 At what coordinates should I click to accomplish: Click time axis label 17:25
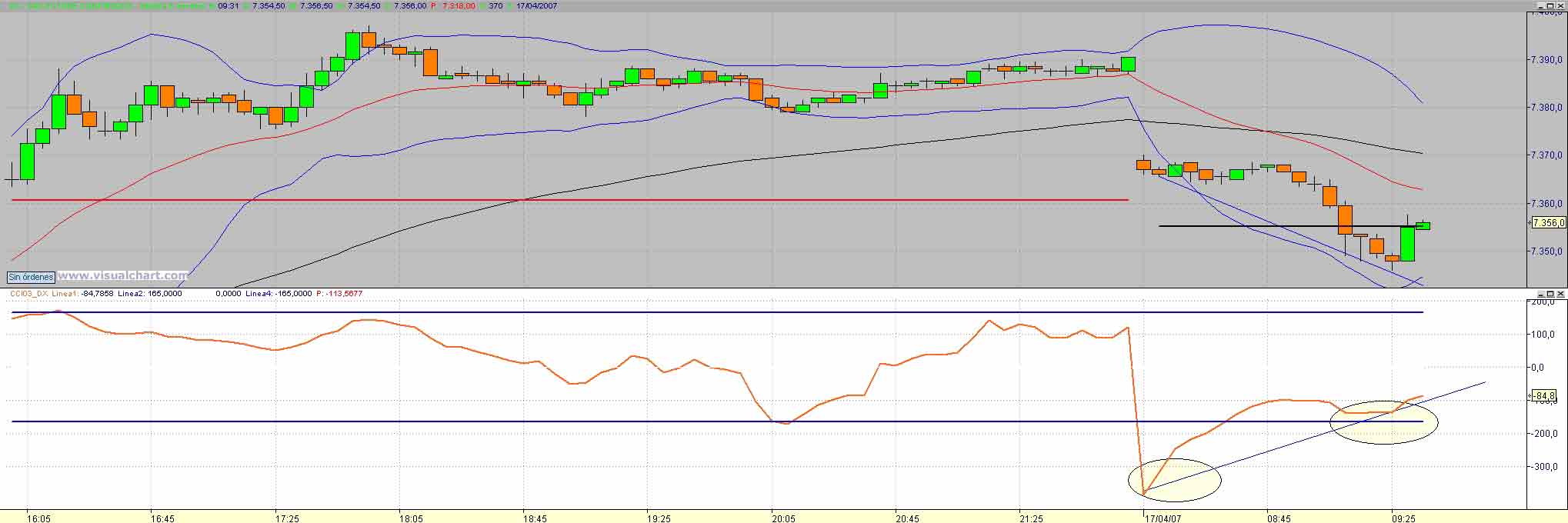point(287,518)
